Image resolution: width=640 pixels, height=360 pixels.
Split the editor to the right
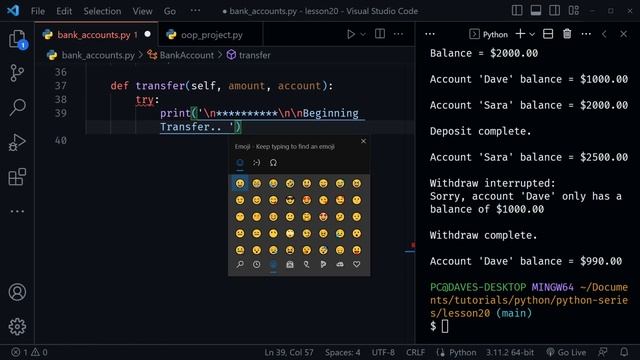point(380,34)
